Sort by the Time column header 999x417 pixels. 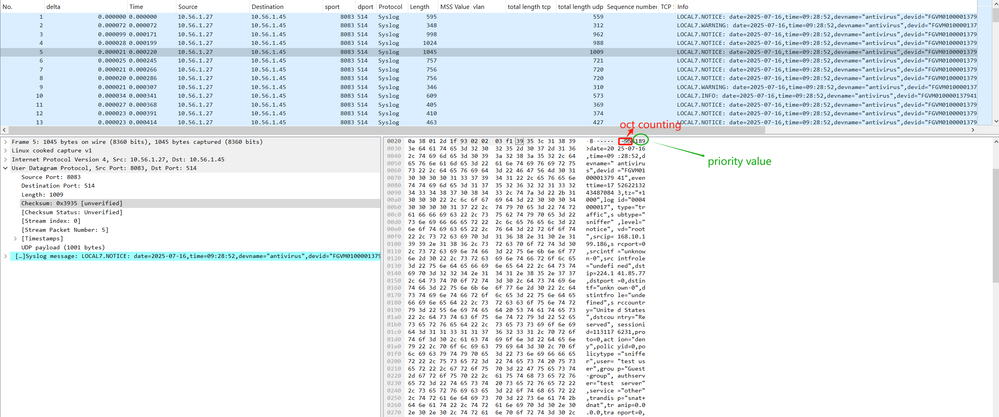pyautogui.click(x=152, y=6)
